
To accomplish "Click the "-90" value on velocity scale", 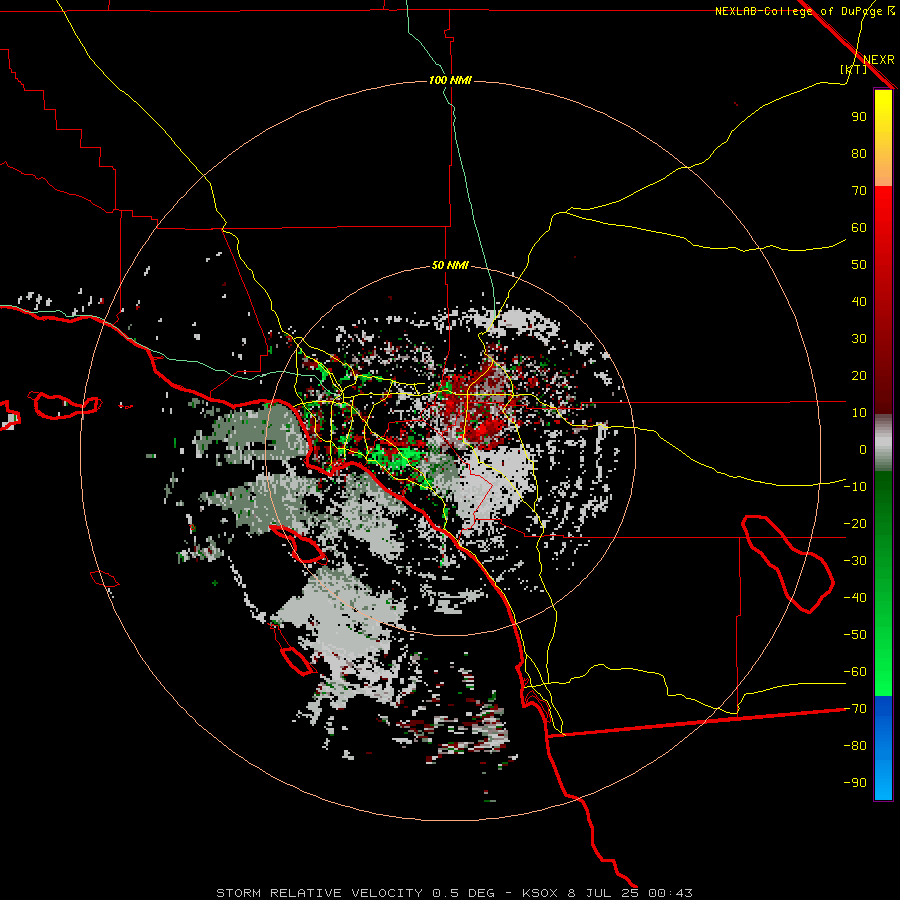I will tap(855, 783).
